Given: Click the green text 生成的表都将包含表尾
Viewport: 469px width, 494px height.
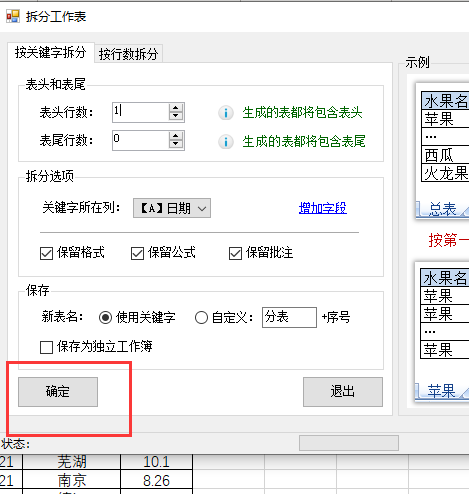Looking at the screenshot, I should tap(304, 141).
